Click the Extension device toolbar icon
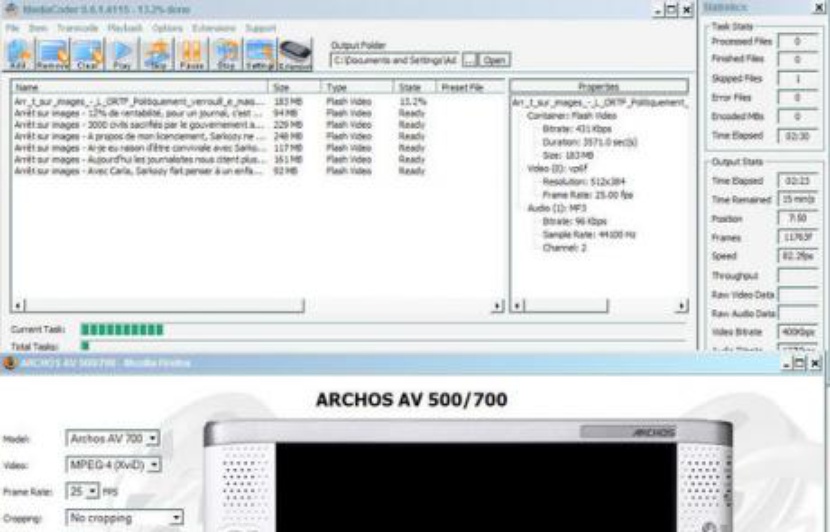The height and width of the screenshot is (532, 830). (x=295, y=55)
